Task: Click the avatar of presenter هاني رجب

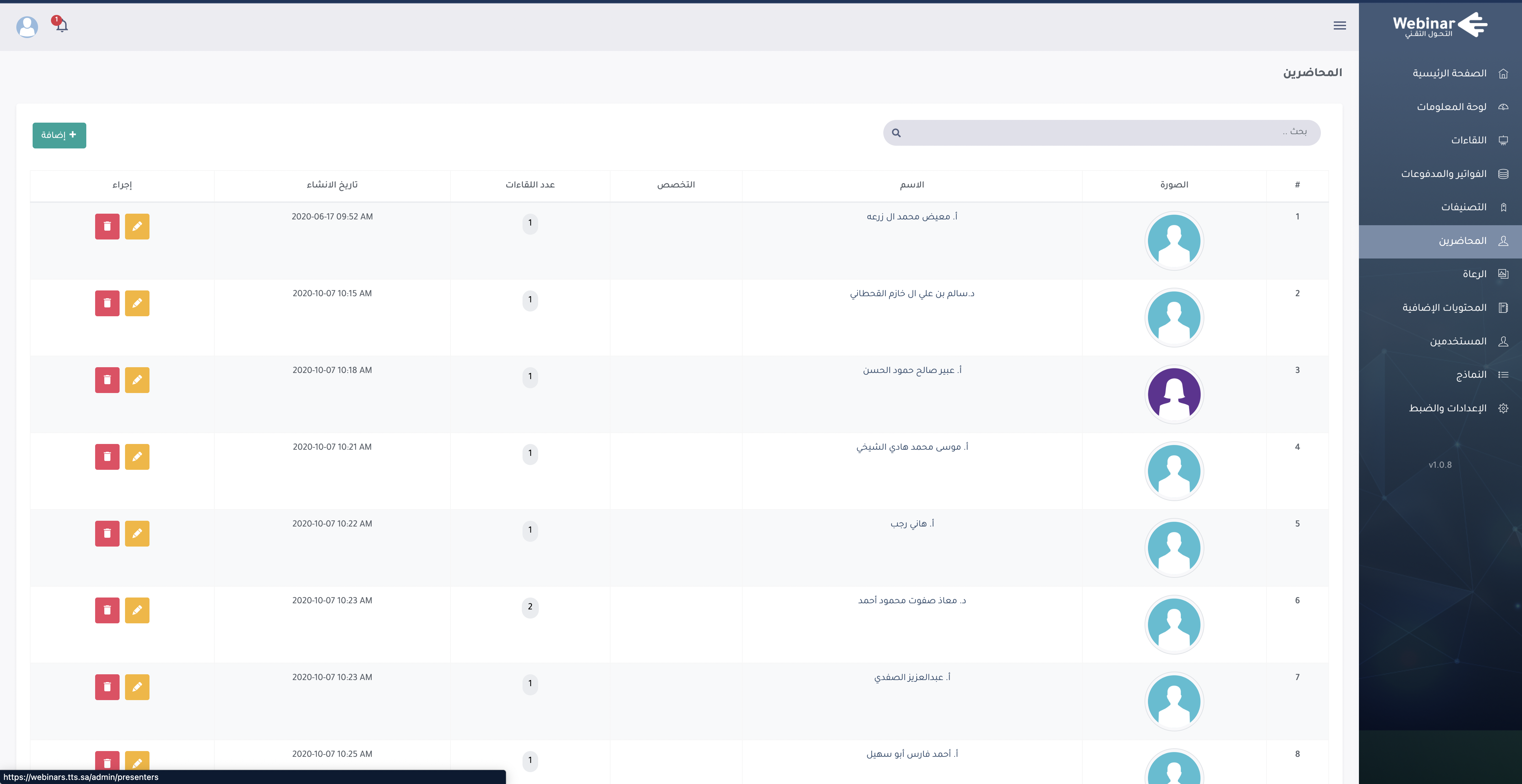Action: (x=1174, y=548)
